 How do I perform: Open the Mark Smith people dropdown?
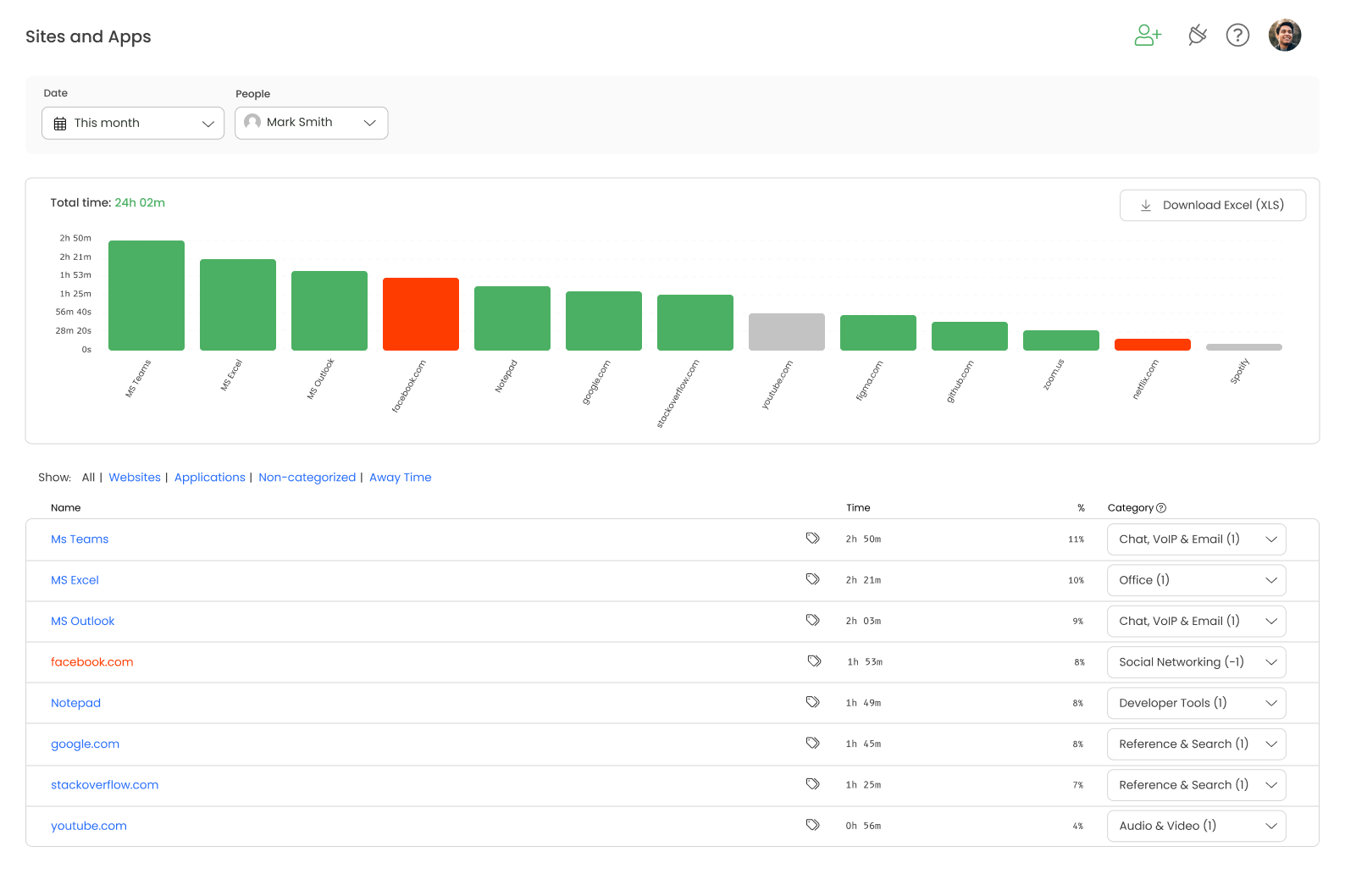(311, 123)
